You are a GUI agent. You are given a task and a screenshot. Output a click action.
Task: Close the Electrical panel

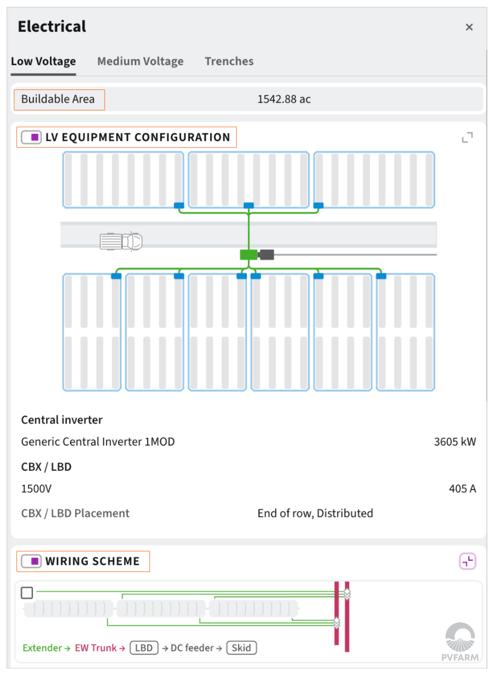(469, 27)
